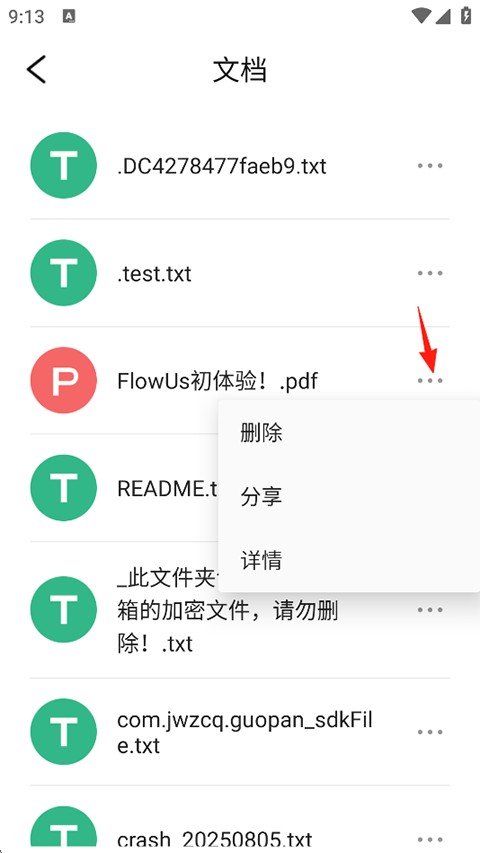Open the com.jwzcq.guopan_sdkFile.txt file
Screen dimensions: 480x853
pyautogui.click(x=244, y=733)
